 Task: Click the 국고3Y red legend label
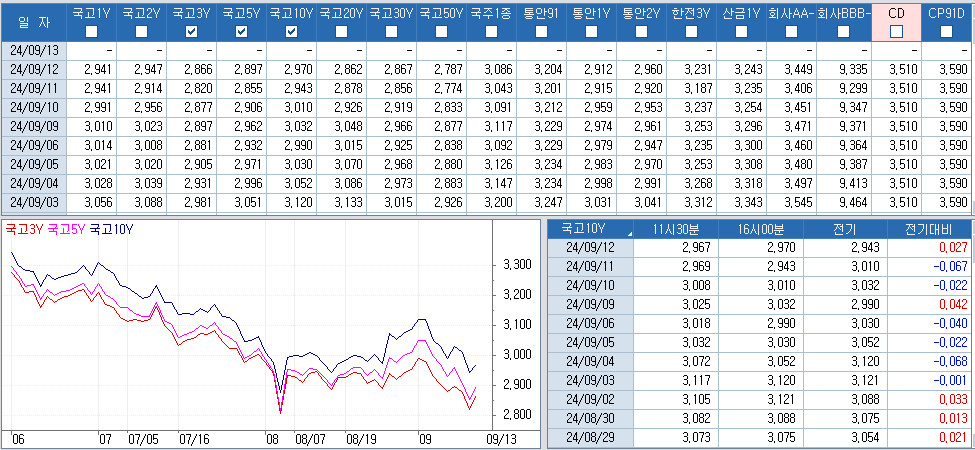[x=24, y=228]
